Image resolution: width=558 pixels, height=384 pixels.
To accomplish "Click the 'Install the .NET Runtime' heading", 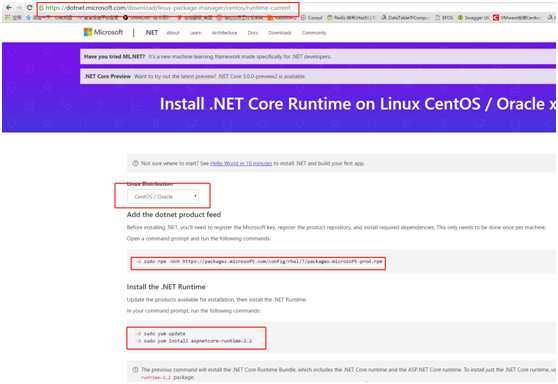I will (x=166, y=287).
